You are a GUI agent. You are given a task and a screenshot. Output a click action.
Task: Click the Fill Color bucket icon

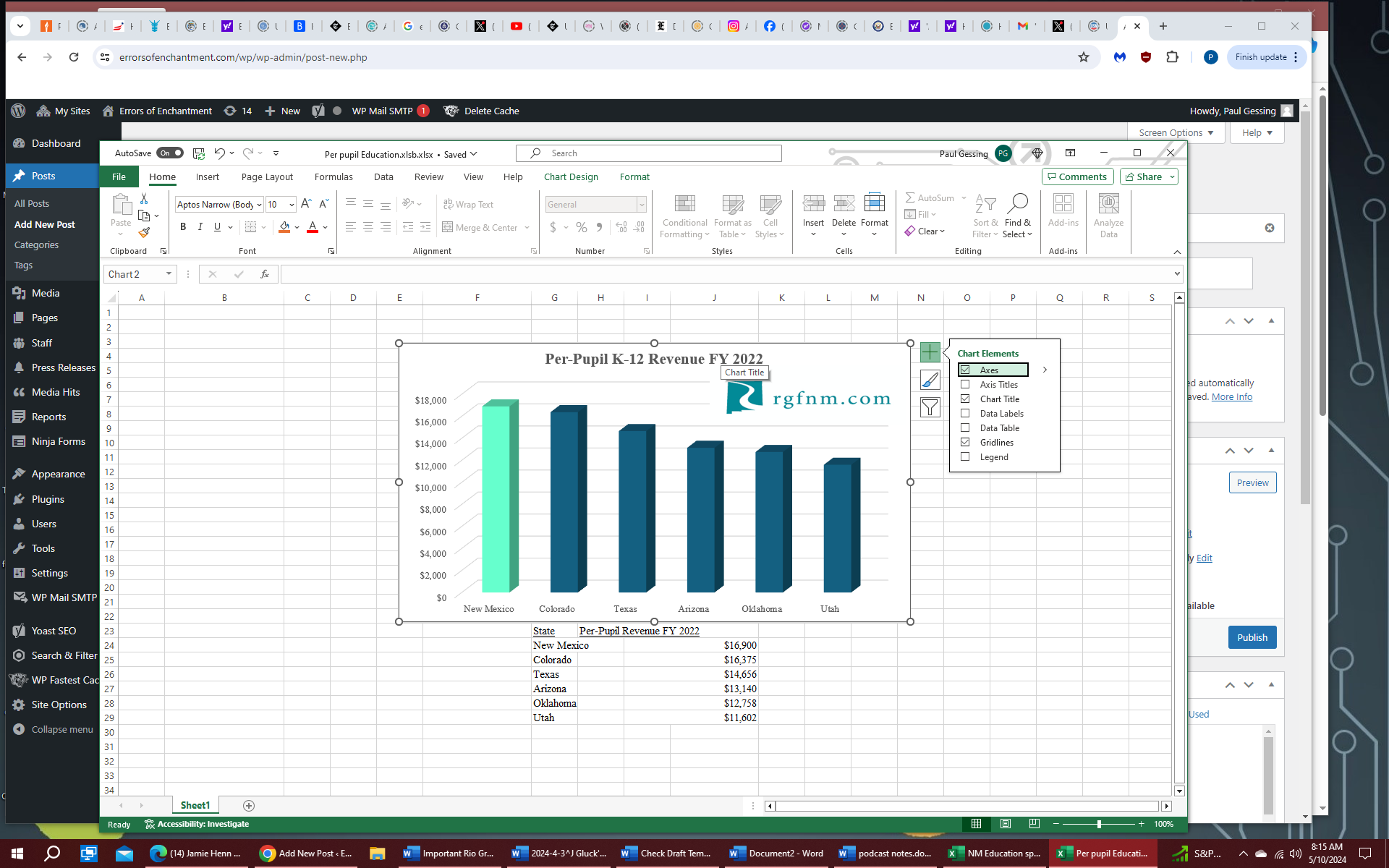[284, 227]
